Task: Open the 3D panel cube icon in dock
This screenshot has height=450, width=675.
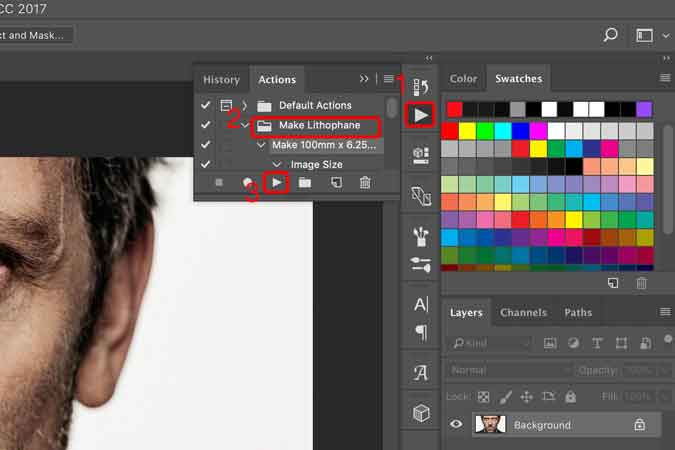Action: tap(421, 413)
